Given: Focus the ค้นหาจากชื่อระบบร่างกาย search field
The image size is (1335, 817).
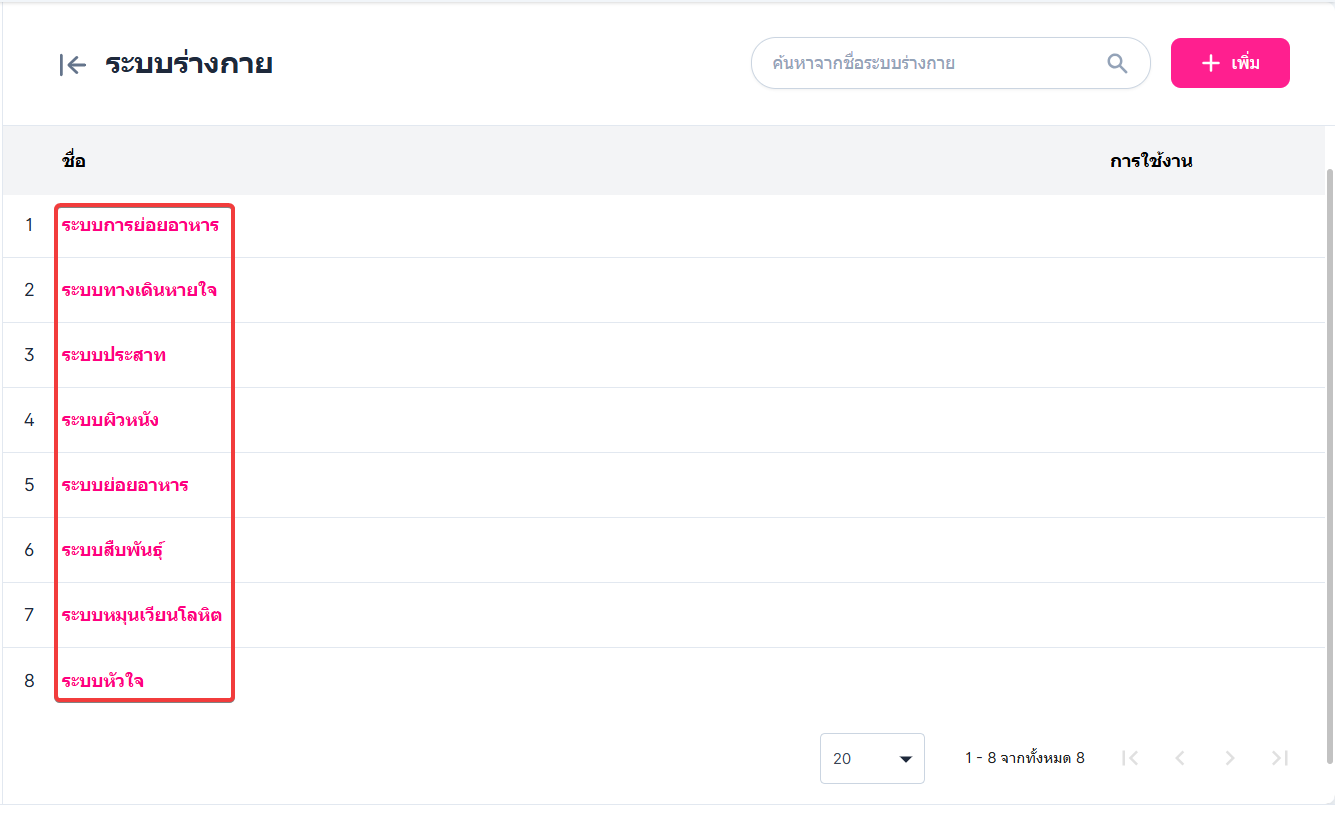Looking at the screenshot, I should pos(950,63).
